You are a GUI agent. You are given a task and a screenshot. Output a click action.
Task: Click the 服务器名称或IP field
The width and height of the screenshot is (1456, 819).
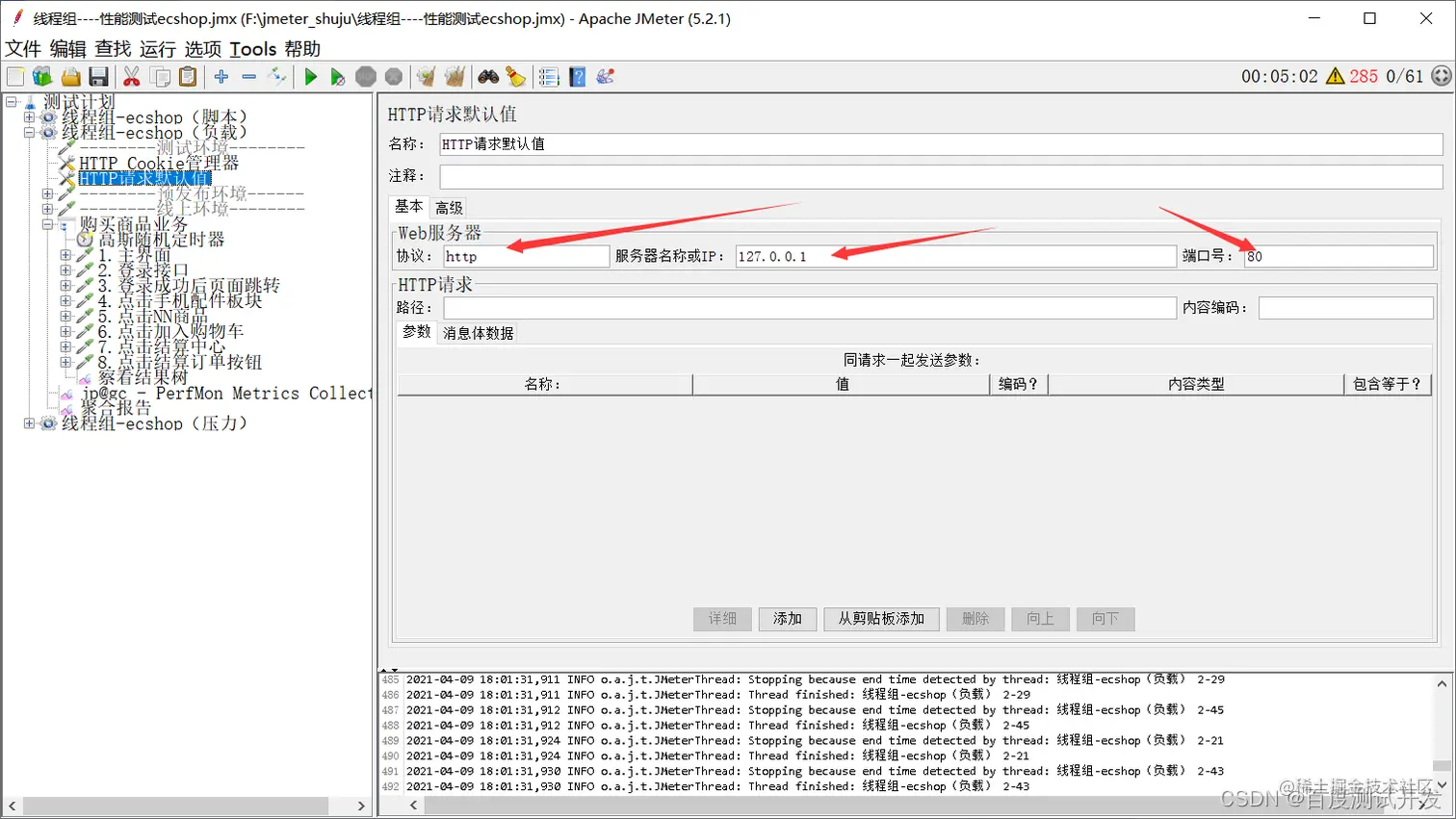point(955,256)
